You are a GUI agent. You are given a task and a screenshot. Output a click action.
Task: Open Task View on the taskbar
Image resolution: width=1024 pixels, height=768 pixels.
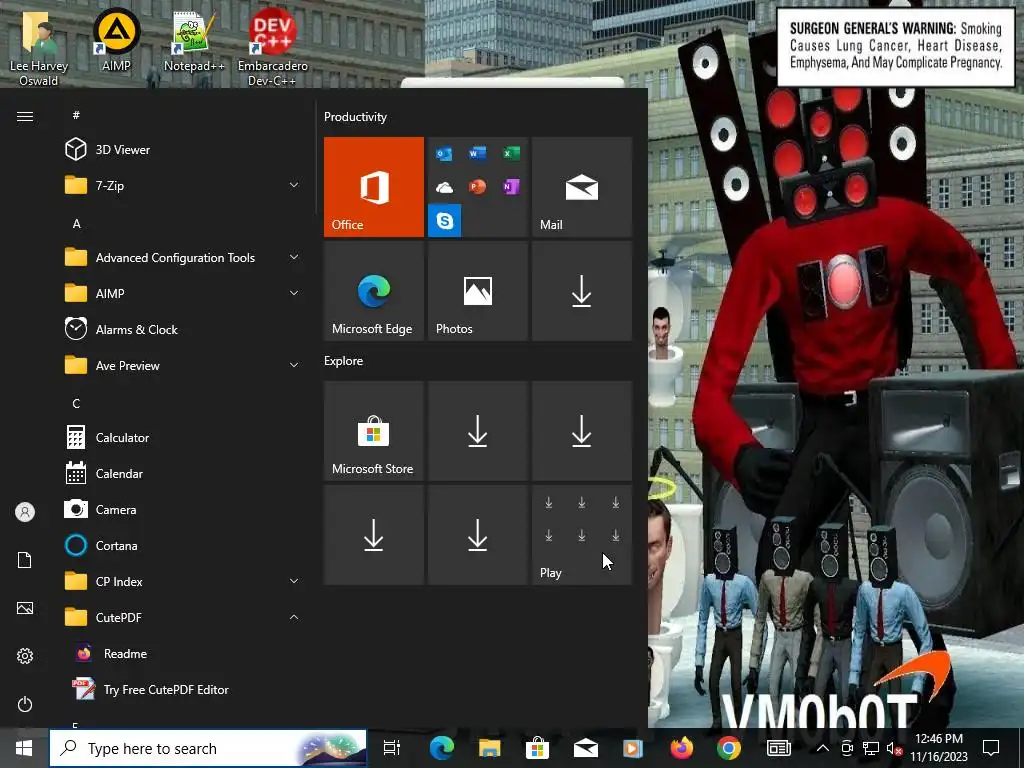[391, 748]
